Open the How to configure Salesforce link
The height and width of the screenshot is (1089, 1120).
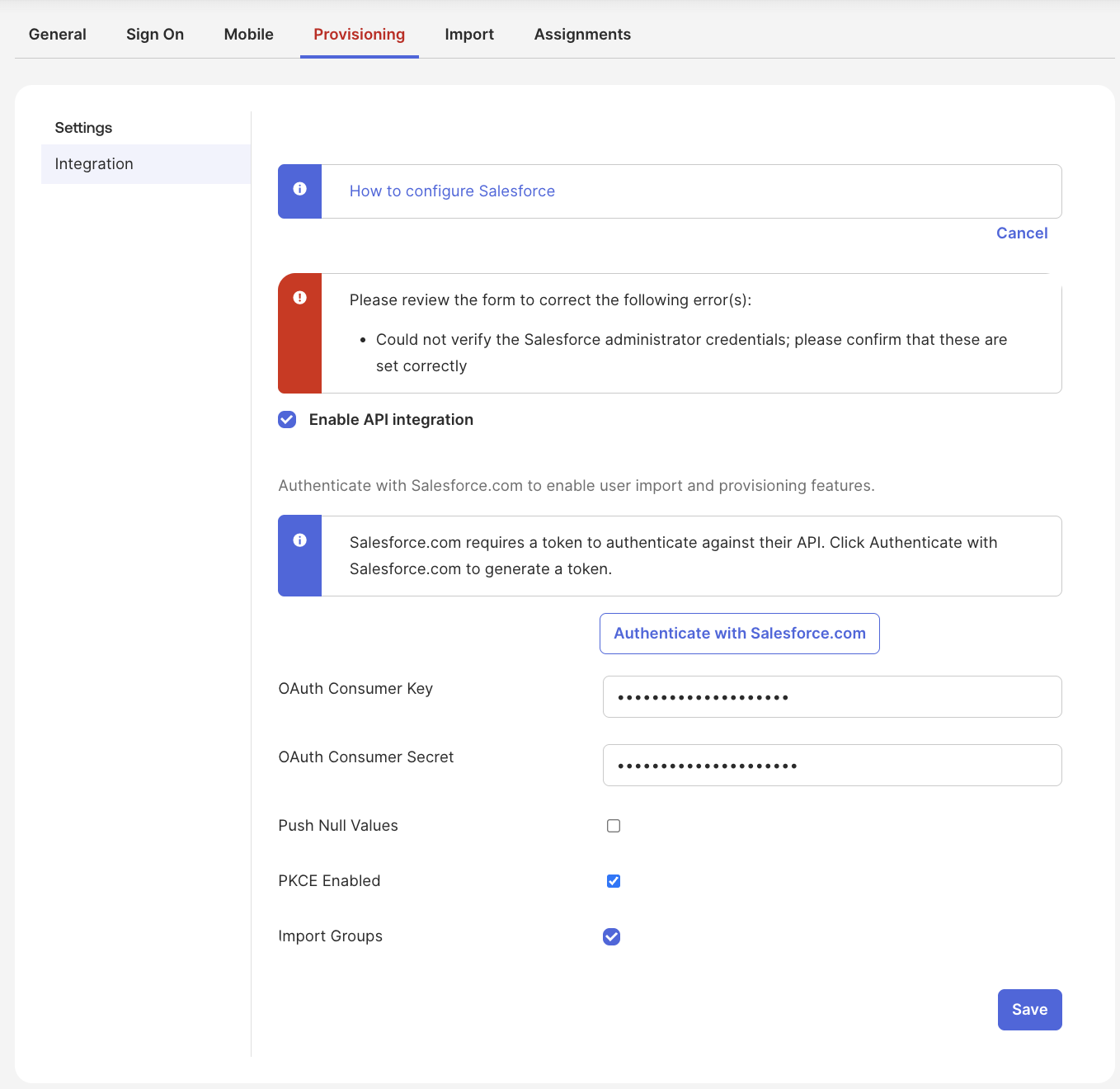(x=452, y=191)
